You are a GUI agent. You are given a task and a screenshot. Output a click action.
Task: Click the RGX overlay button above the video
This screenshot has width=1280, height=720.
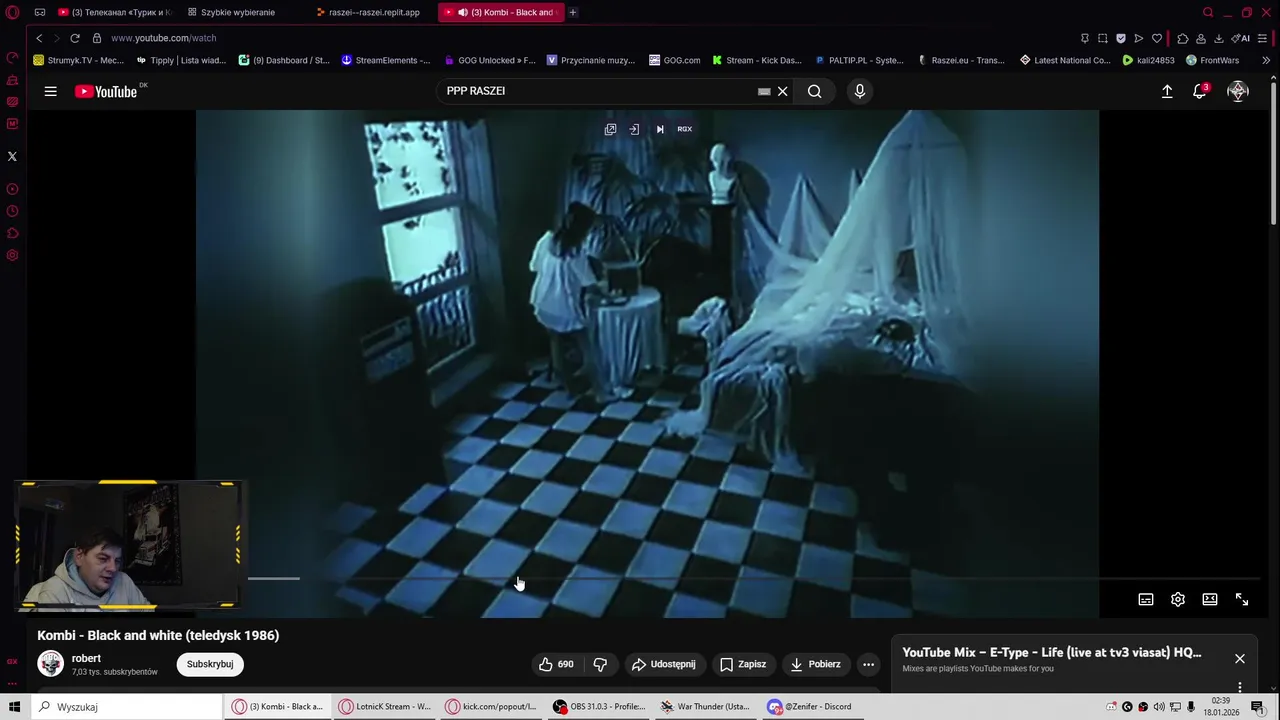685,129
